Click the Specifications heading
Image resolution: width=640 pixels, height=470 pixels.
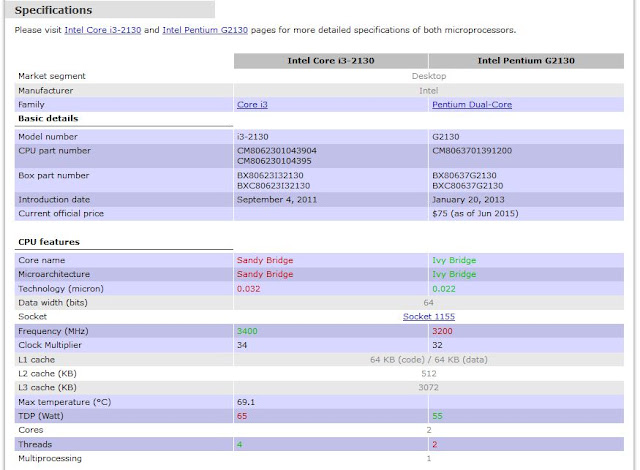click(53, 10)
